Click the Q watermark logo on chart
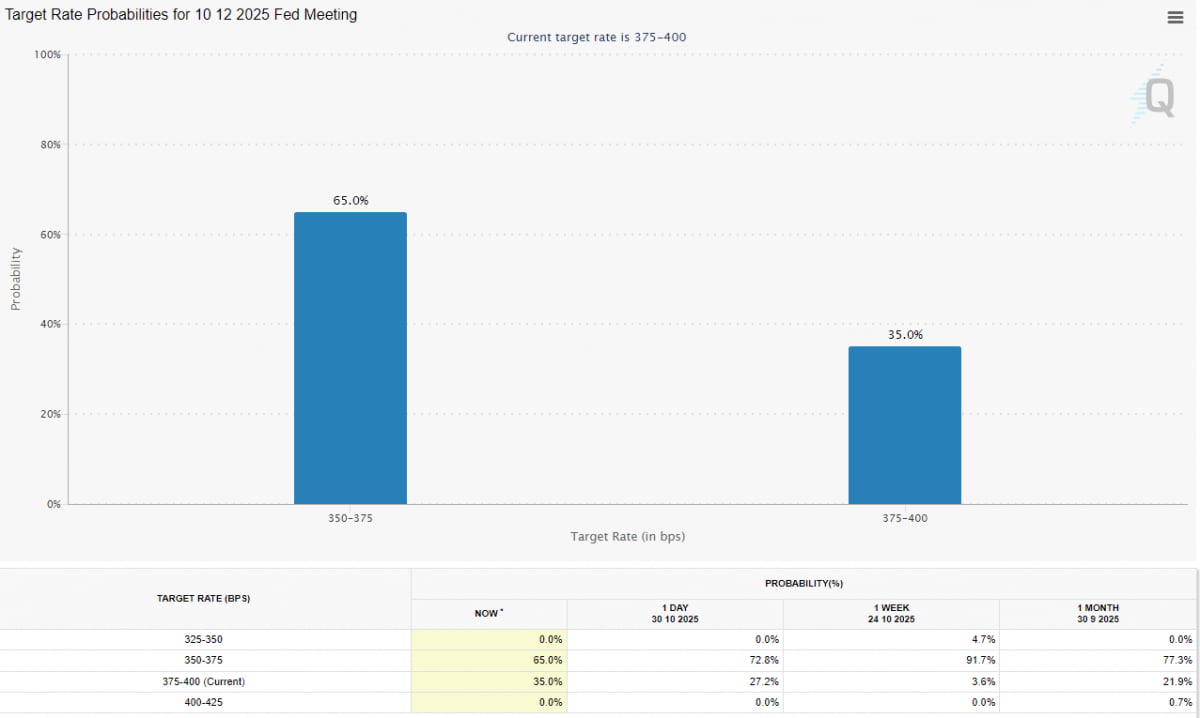This screenshot has width=1200, height=718. pos(1158,98)
